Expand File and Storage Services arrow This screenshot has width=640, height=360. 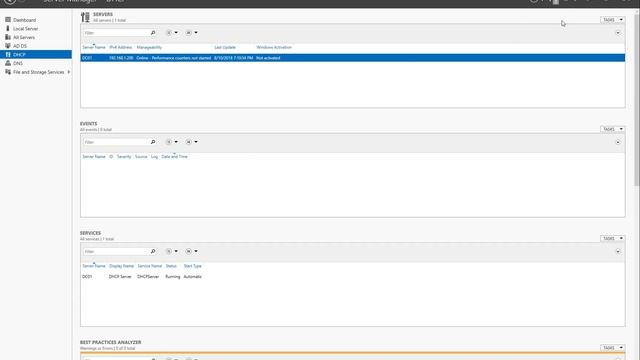click(x=69, y=72)
